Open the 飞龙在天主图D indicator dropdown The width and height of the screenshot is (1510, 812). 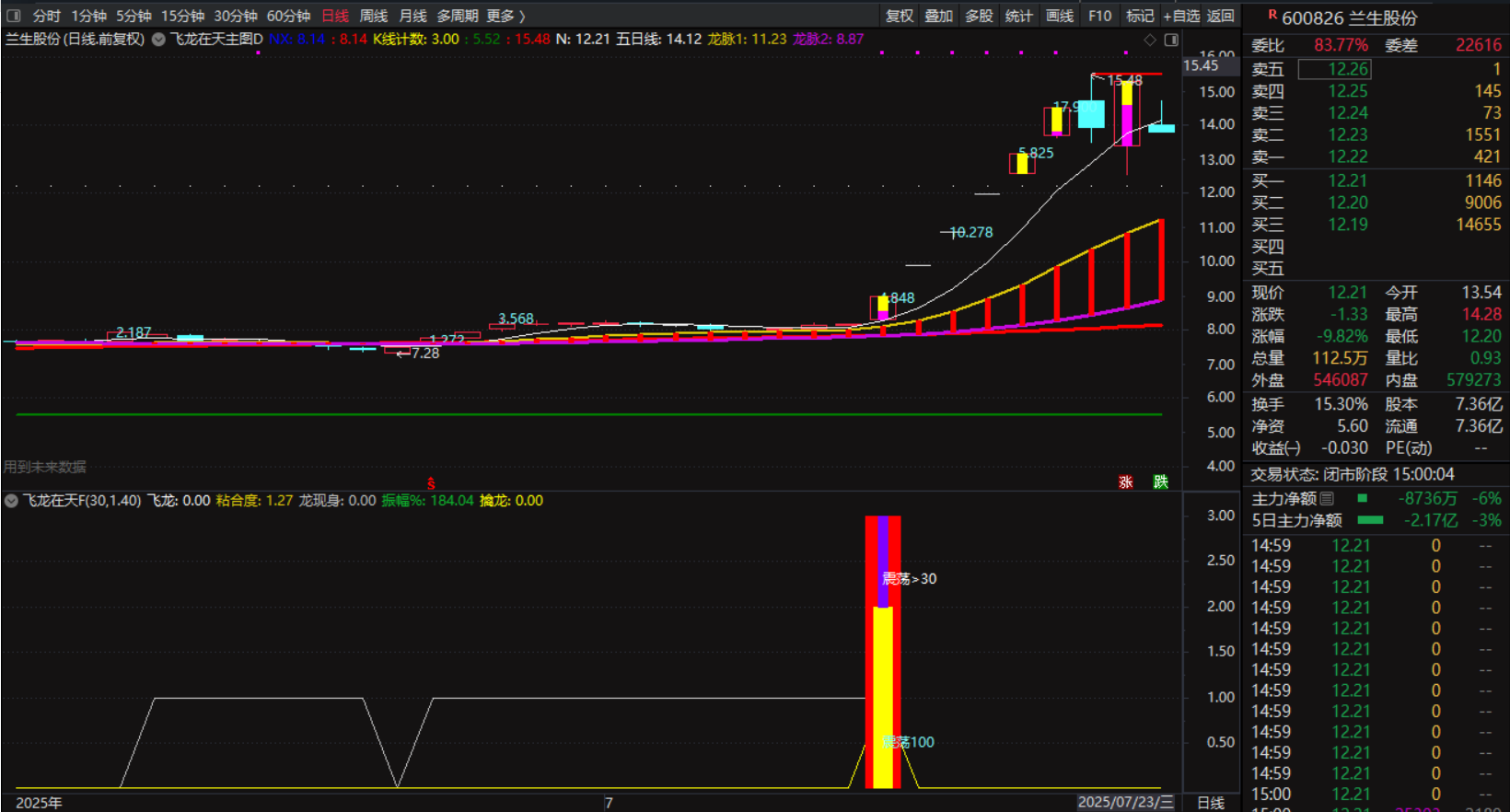[159, 40]
